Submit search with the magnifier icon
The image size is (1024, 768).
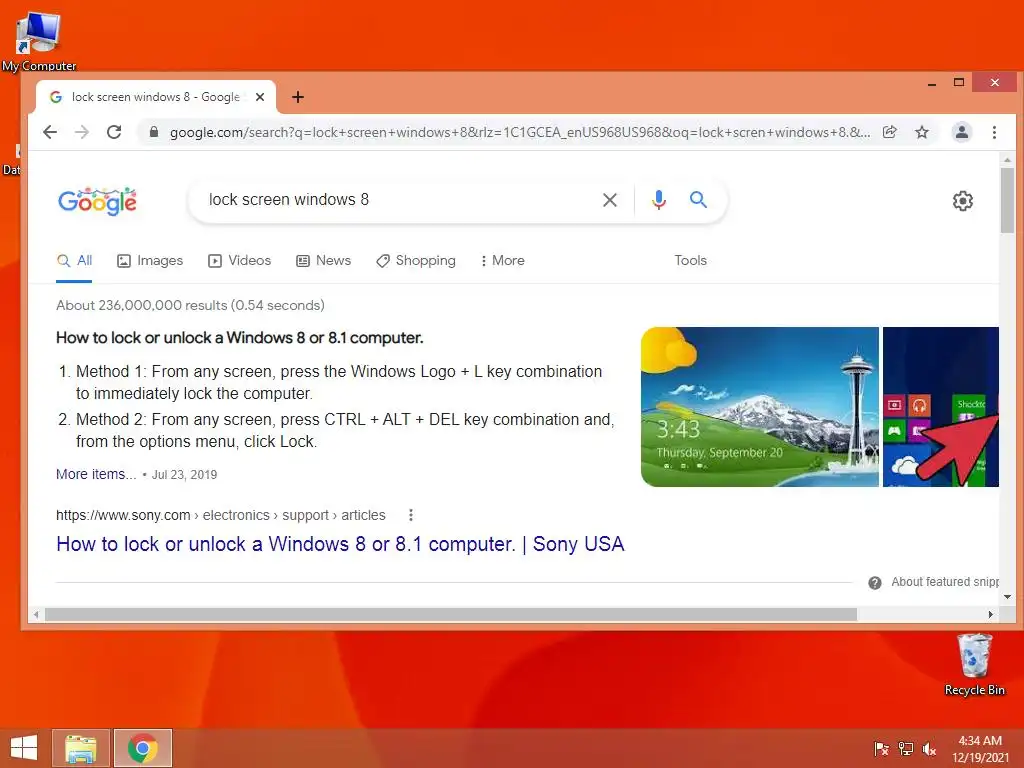(x=698, y=200)
